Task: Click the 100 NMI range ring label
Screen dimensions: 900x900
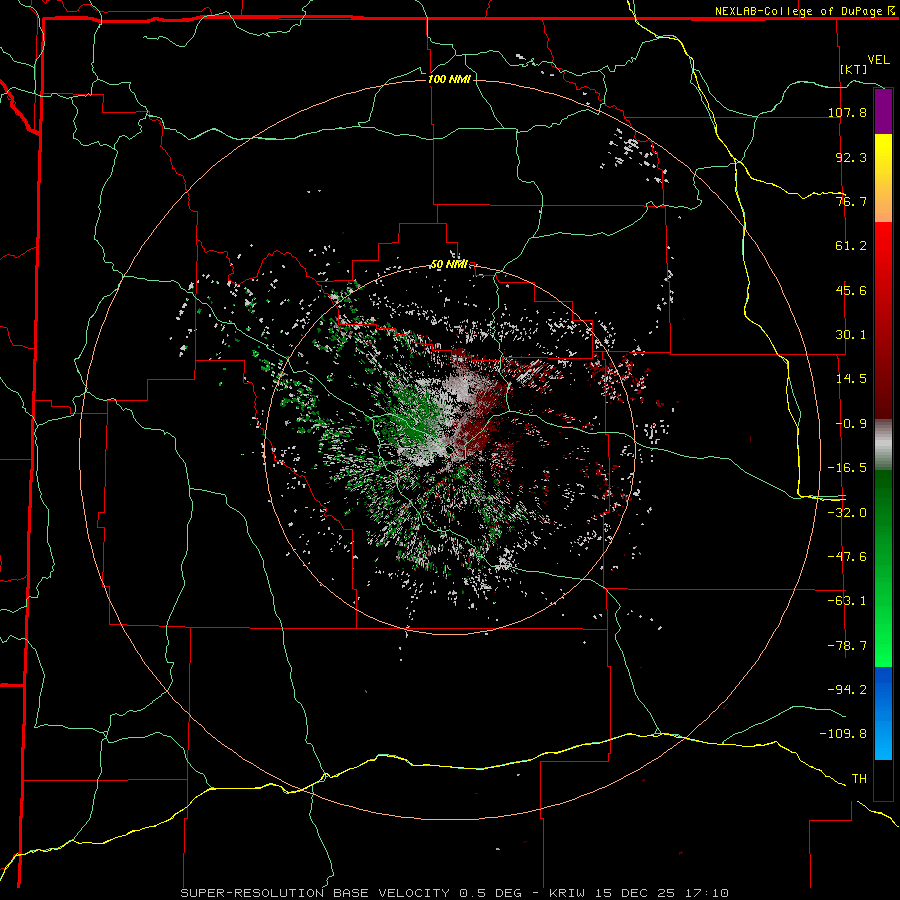Action: pyautogui.click(x=449, y=79)
